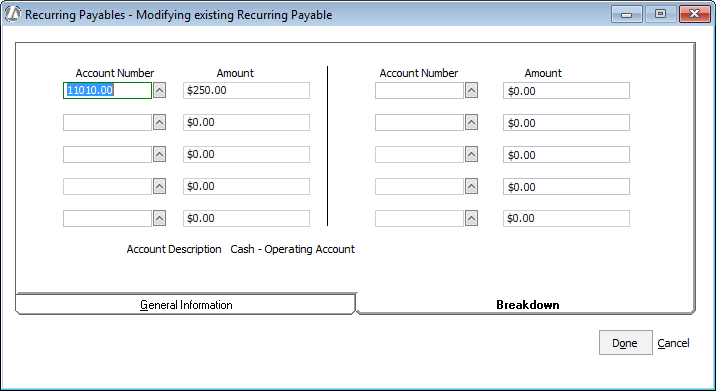Viewport: 716px width, 391px height.
Task: Click fourth right amount field
Action: (x=566, y=186)
